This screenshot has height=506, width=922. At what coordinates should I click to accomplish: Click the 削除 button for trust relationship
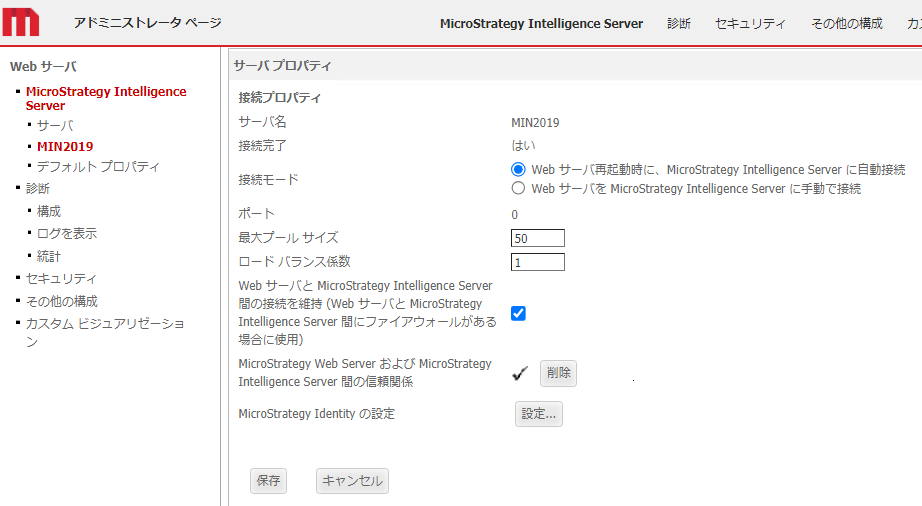point(558,373)
